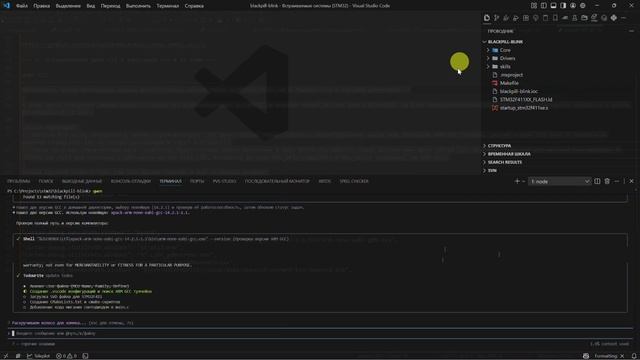Open the Выделение menu
The height and width of the screenshot is (360, 640).
pyautogui.click(x=68, y=6)
